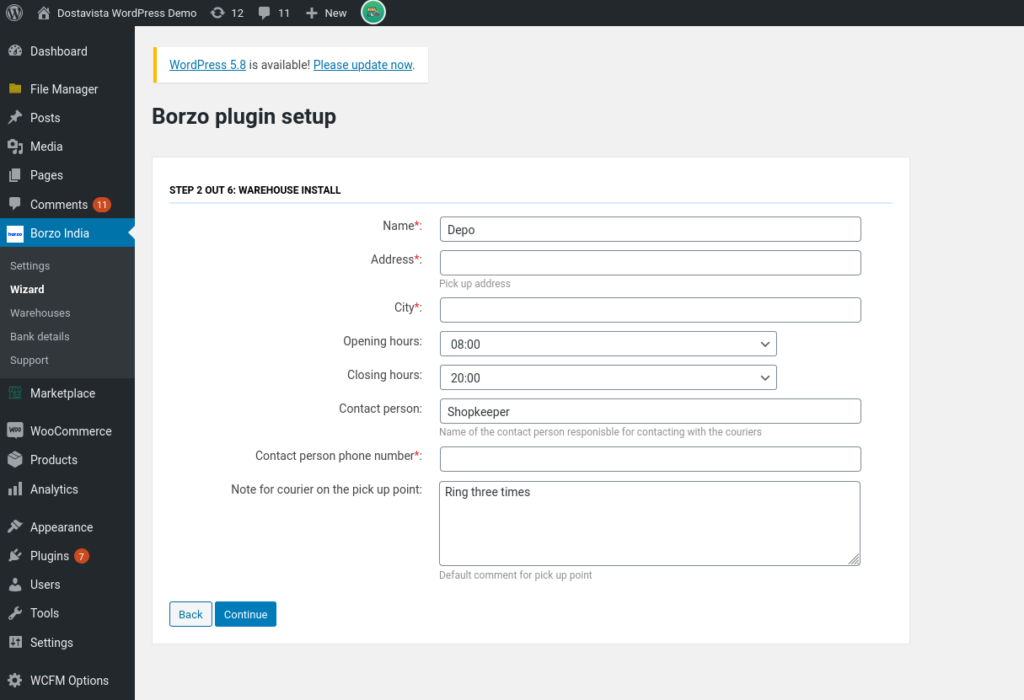1024x700 pixels.
Task: Click the courier note text area
Action: click(x=650, y=523)
